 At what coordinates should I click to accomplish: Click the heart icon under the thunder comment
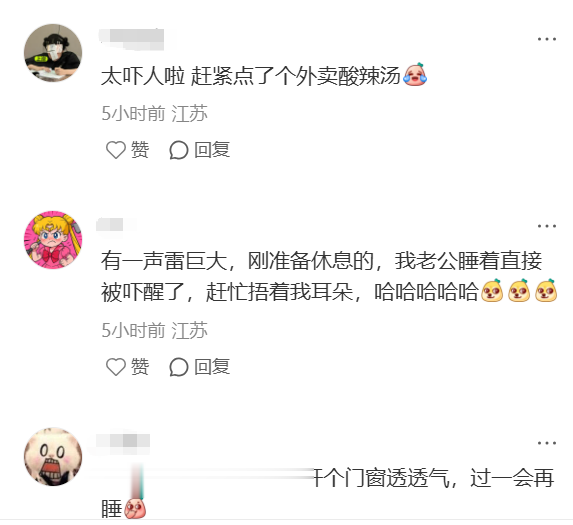point(116,367)
